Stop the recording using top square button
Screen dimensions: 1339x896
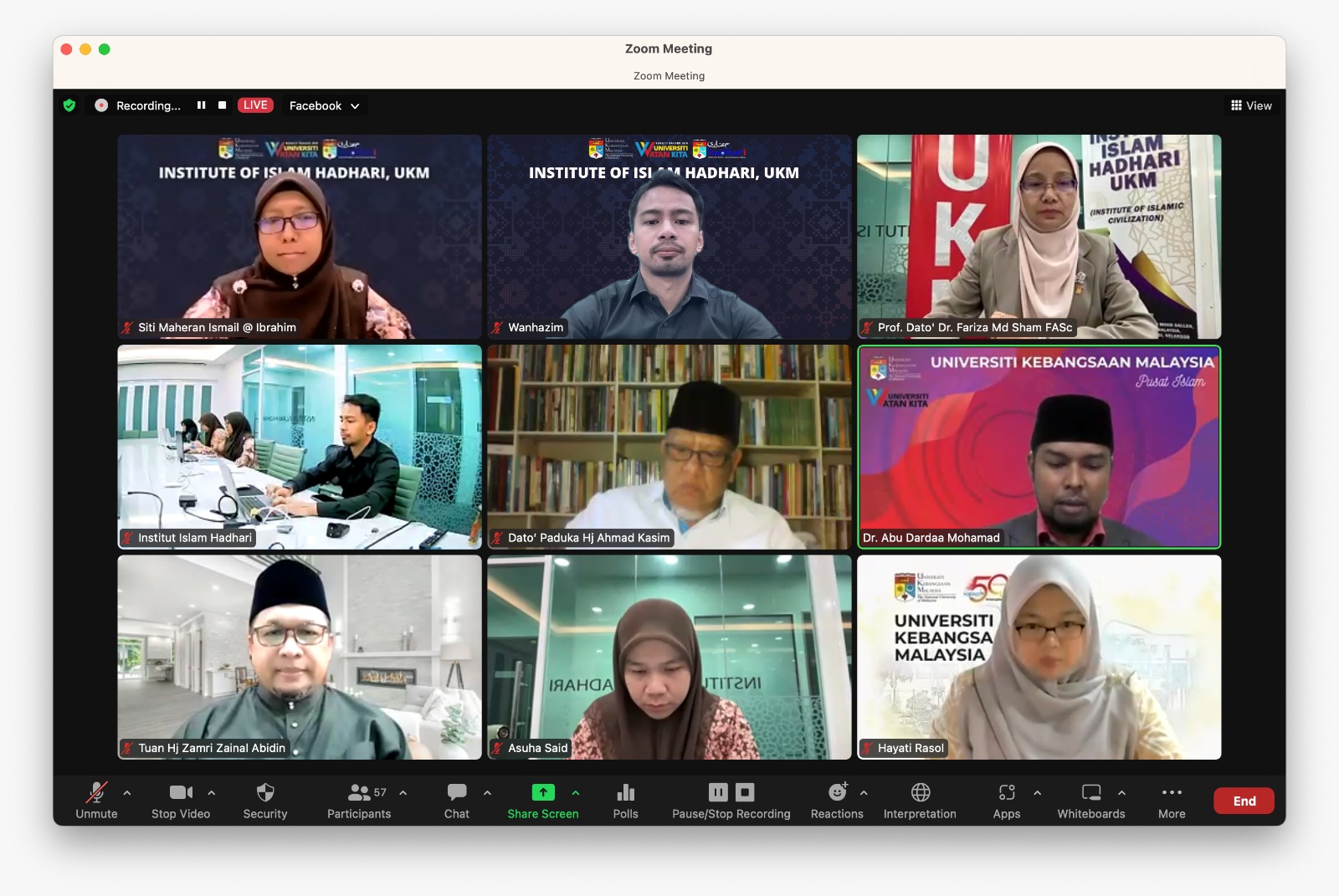222,105
